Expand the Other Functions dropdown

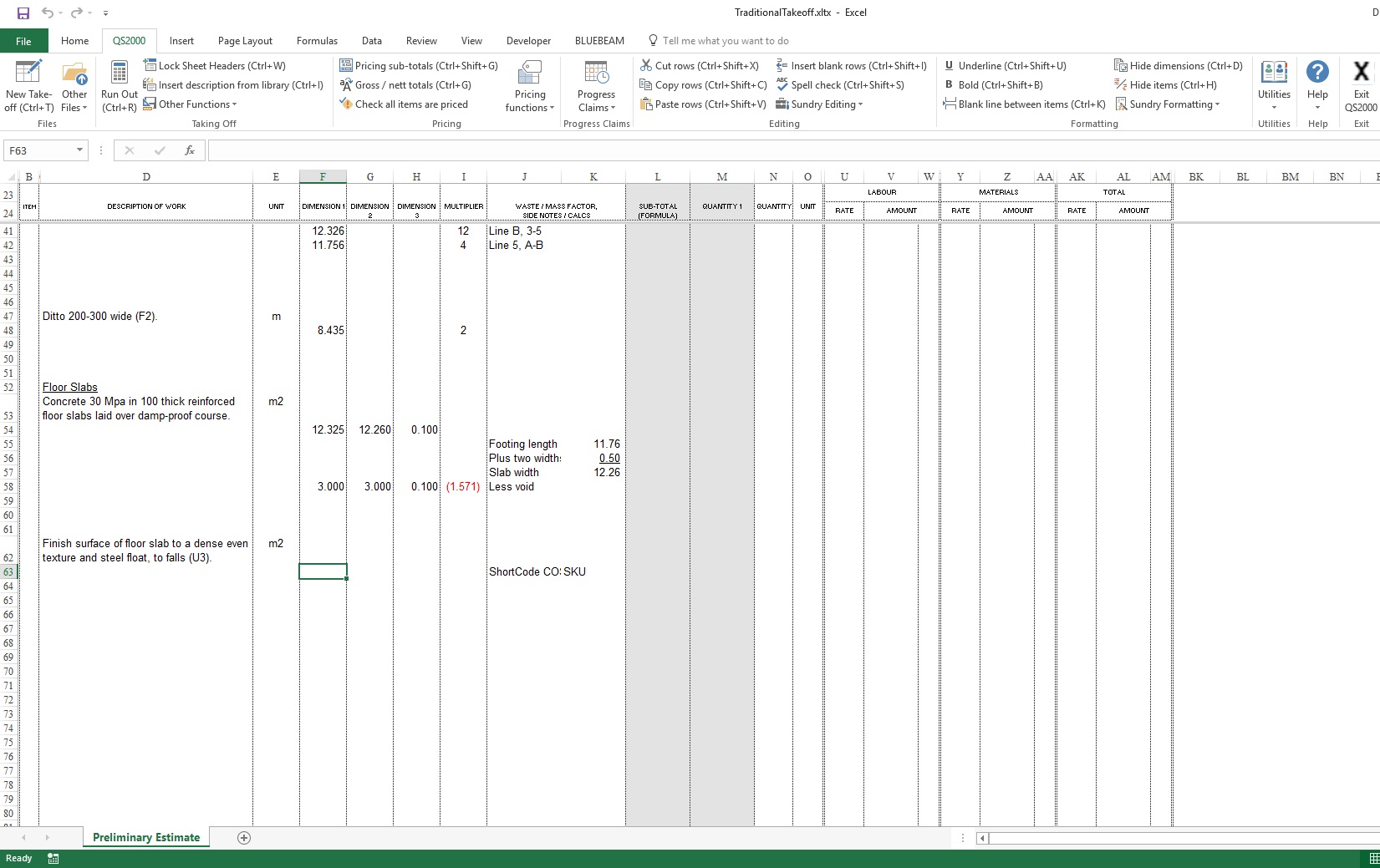191,104
